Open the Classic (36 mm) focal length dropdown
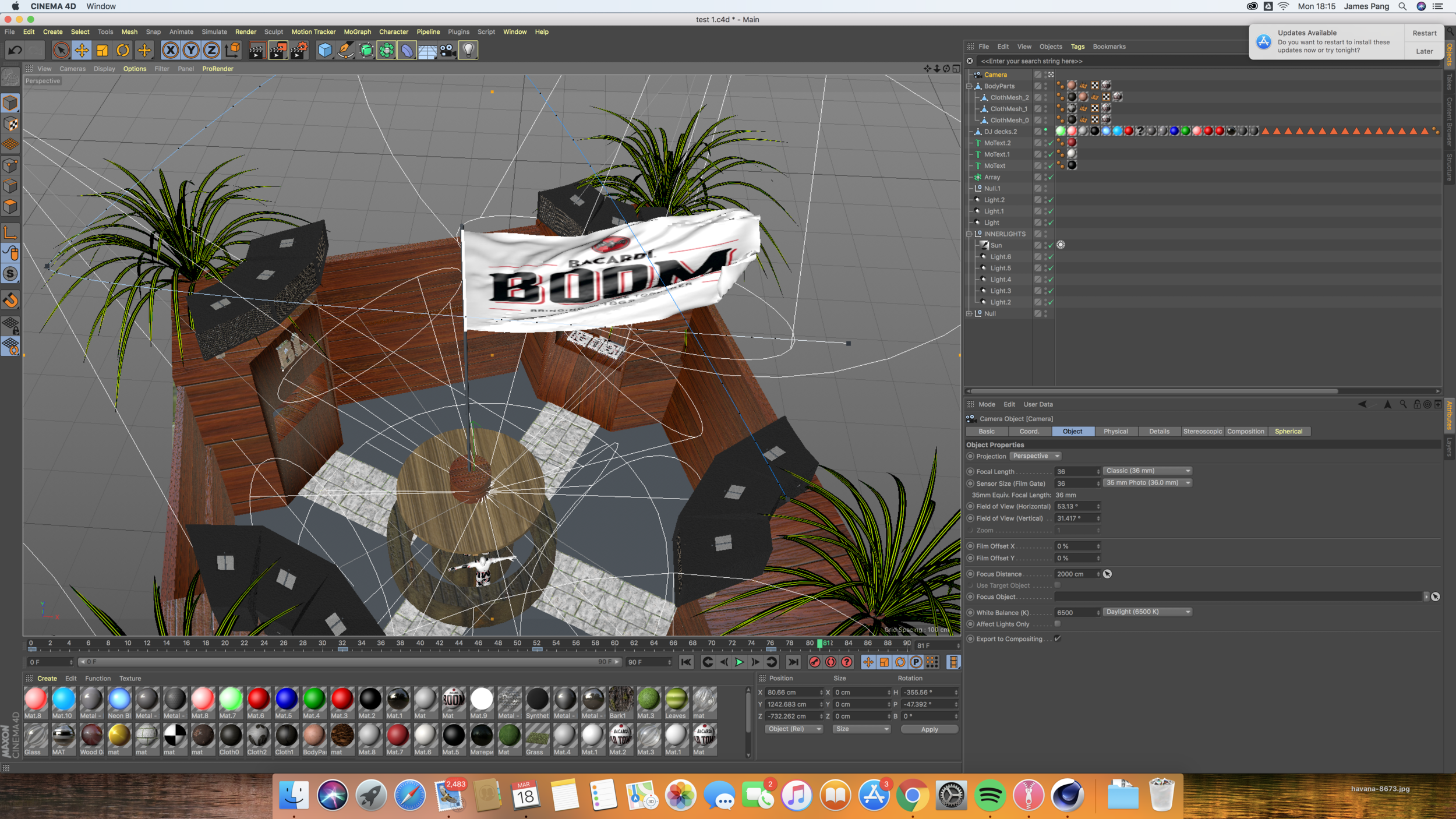 [1147, 471]
